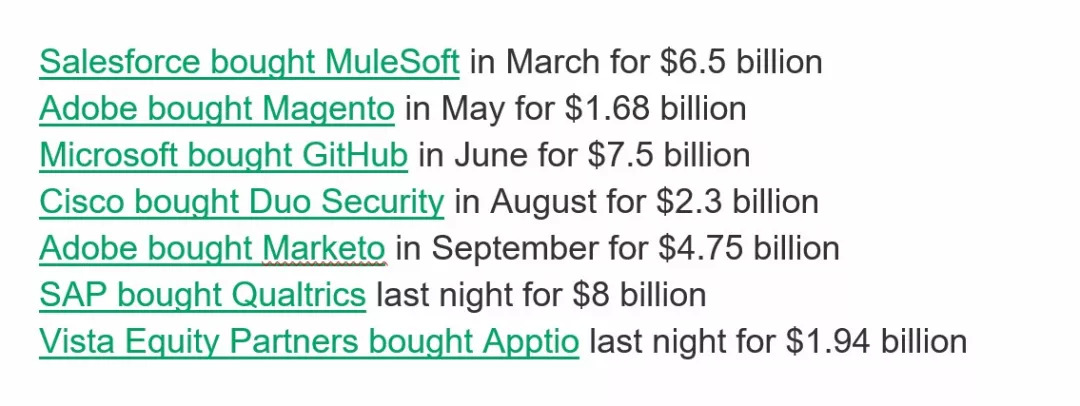Viewport: 1080px width, 406px height.
Task: Follow the "Microsoft bought GitHub" hyperlink
Action: pos(223,155)
